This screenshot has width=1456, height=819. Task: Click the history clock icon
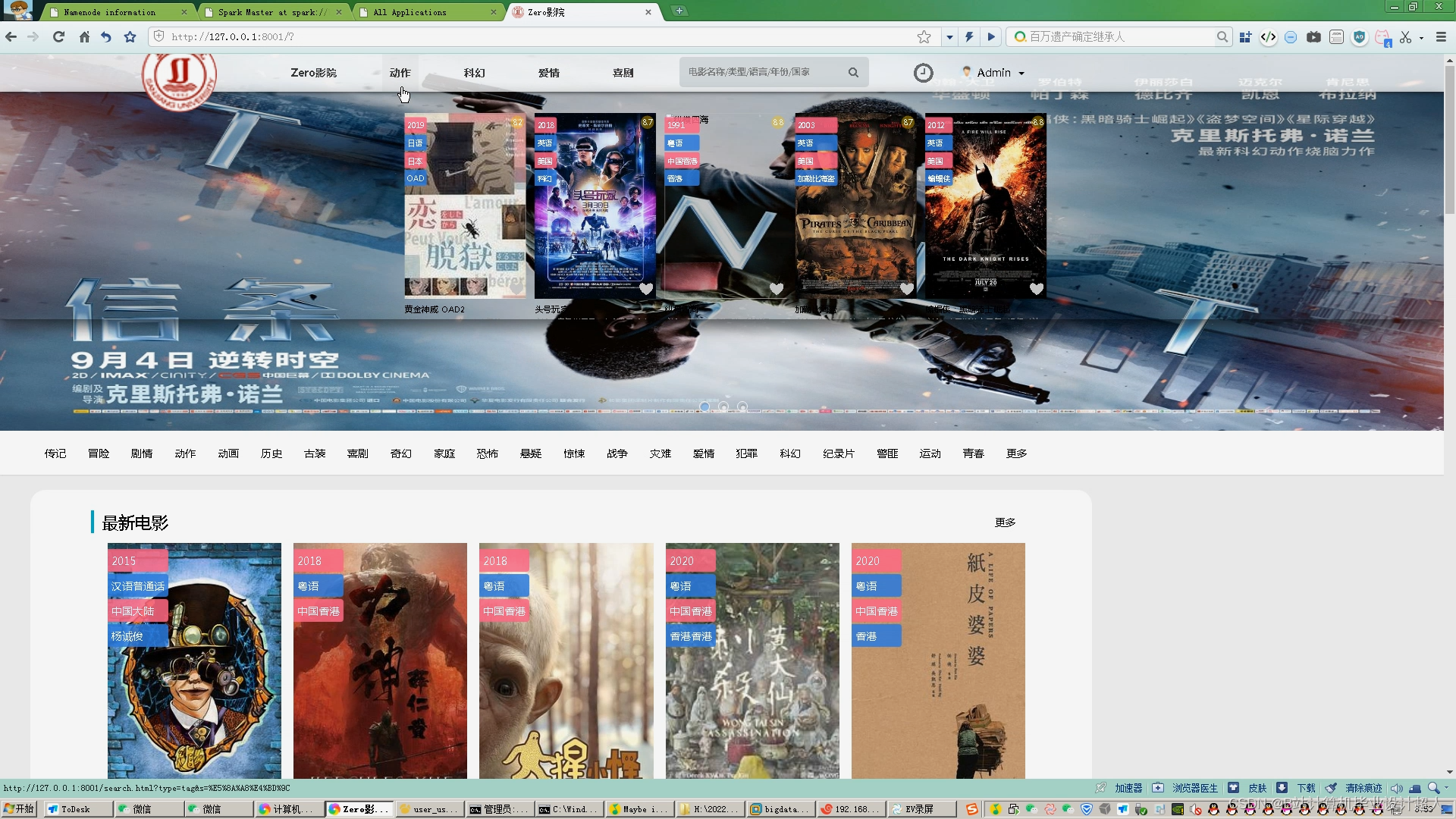923,73
